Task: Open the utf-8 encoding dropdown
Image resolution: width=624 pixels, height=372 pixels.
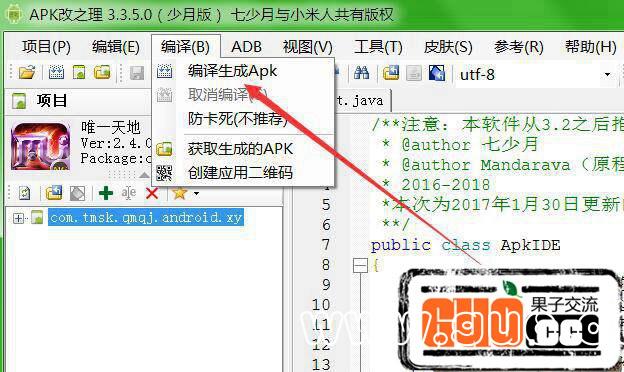Action: [x=607, y=74]
